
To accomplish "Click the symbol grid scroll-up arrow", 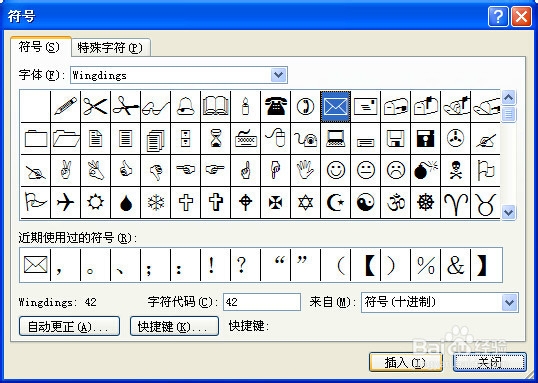I will pyautogui.click(x=508, y=98).
